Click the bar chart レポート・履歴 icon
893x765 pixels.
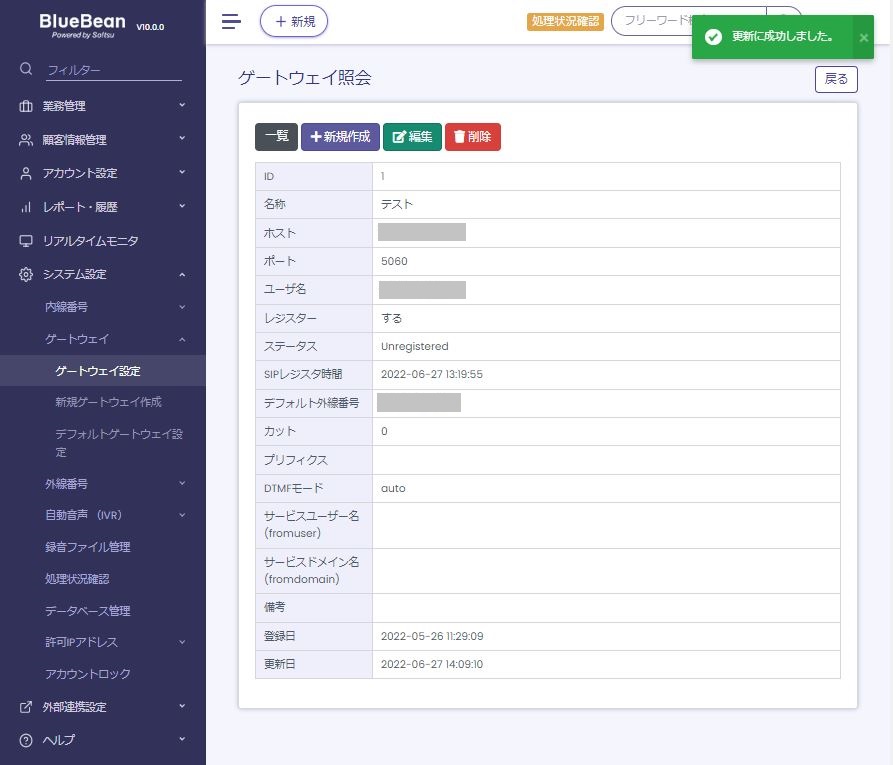26,207
